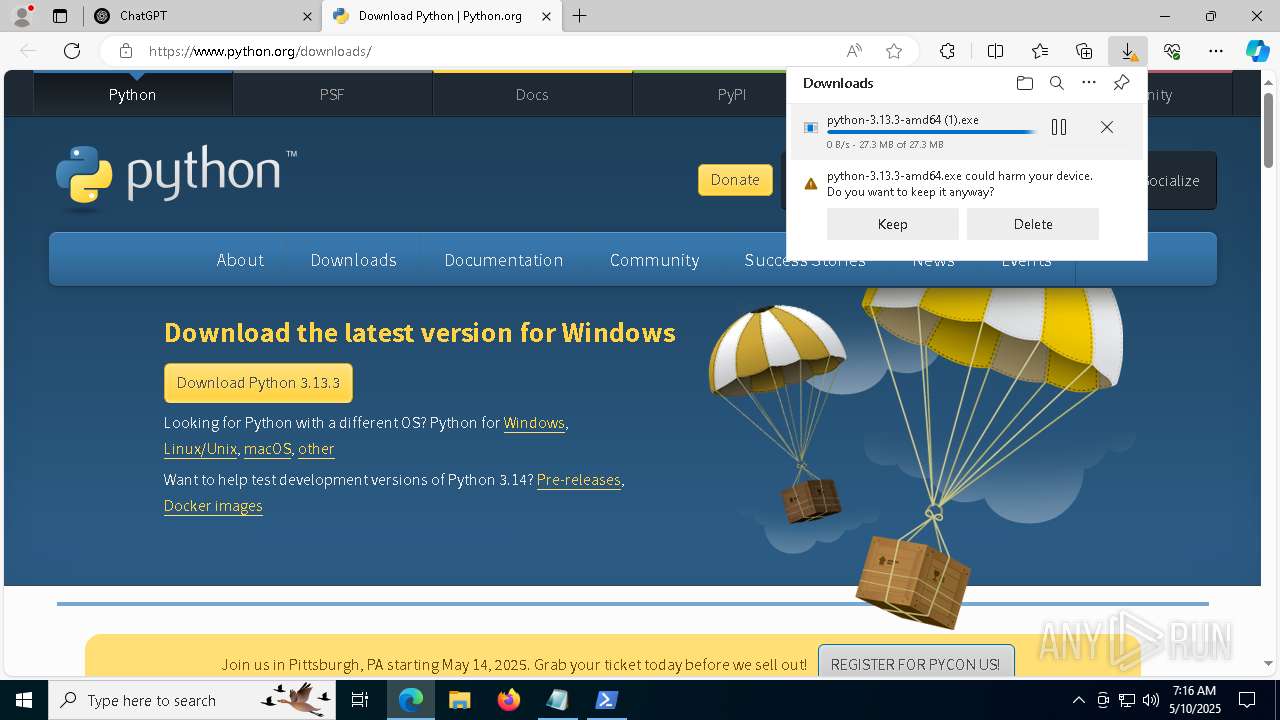Search downloads magnifier icon
Viewport: 1280px width, 720px height.
(x=1057, y=83)
